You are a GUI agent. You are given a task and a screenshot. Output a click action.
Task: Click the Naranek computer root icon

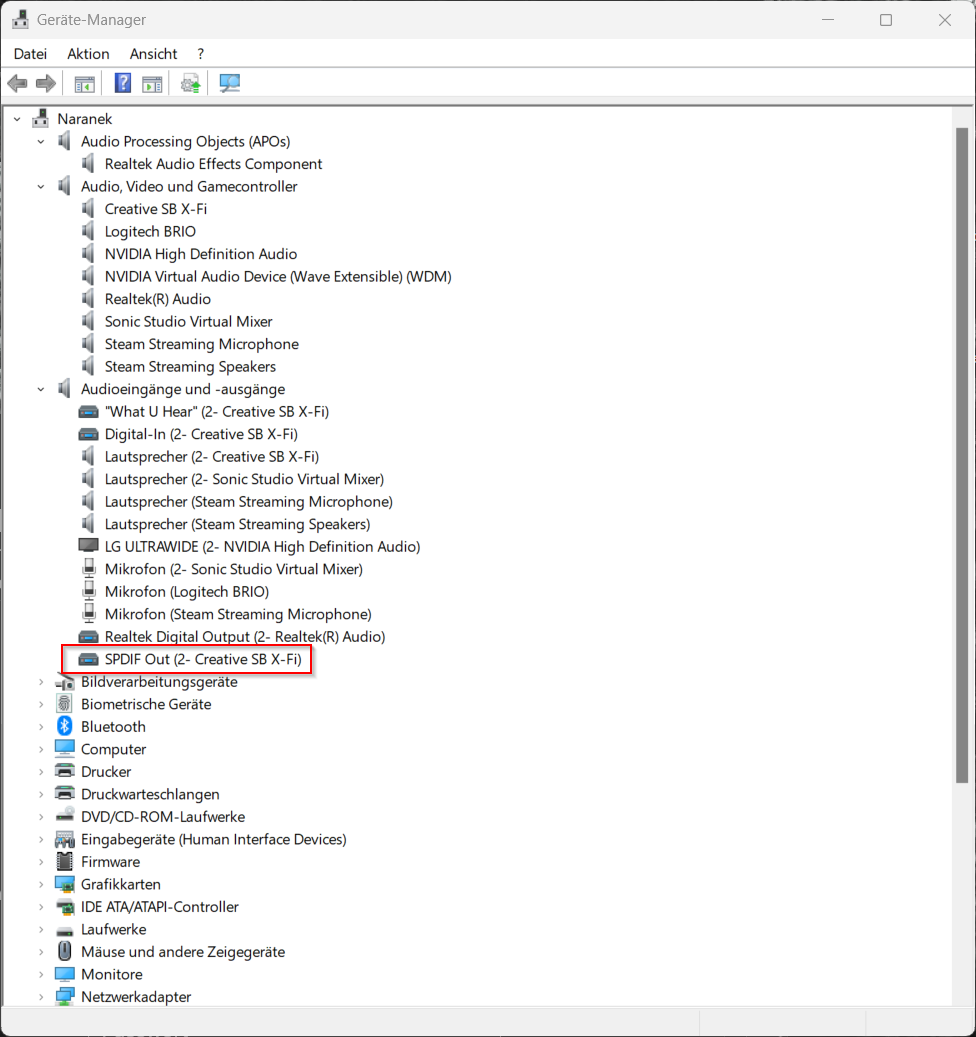click(x=40, y=118)
